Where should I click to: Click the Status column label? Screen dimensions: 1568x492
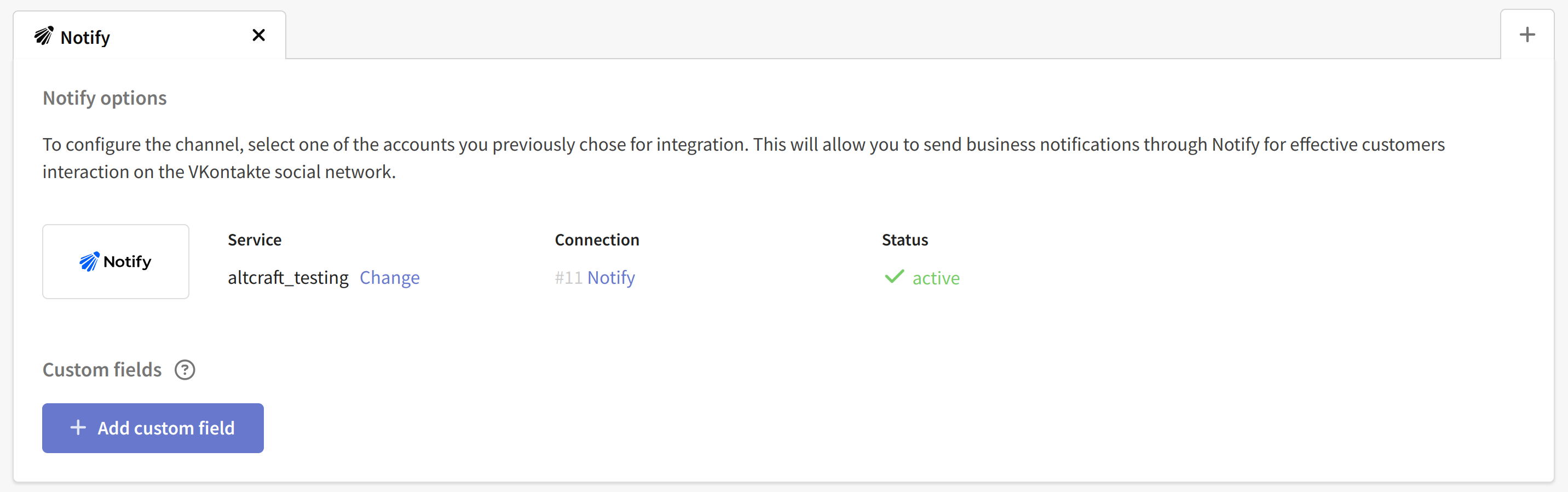click(x=905, y=240)
